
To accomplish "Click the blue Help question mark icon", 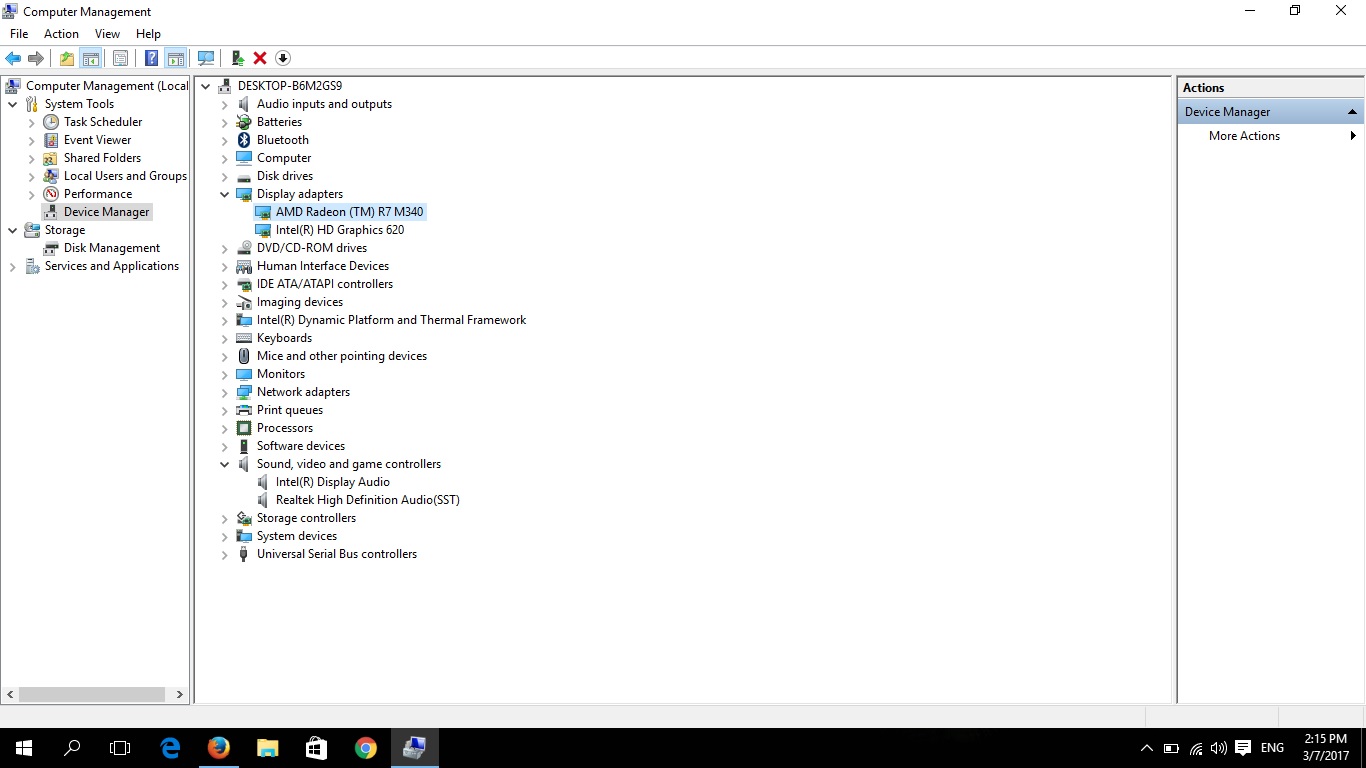I will [152, 58].
